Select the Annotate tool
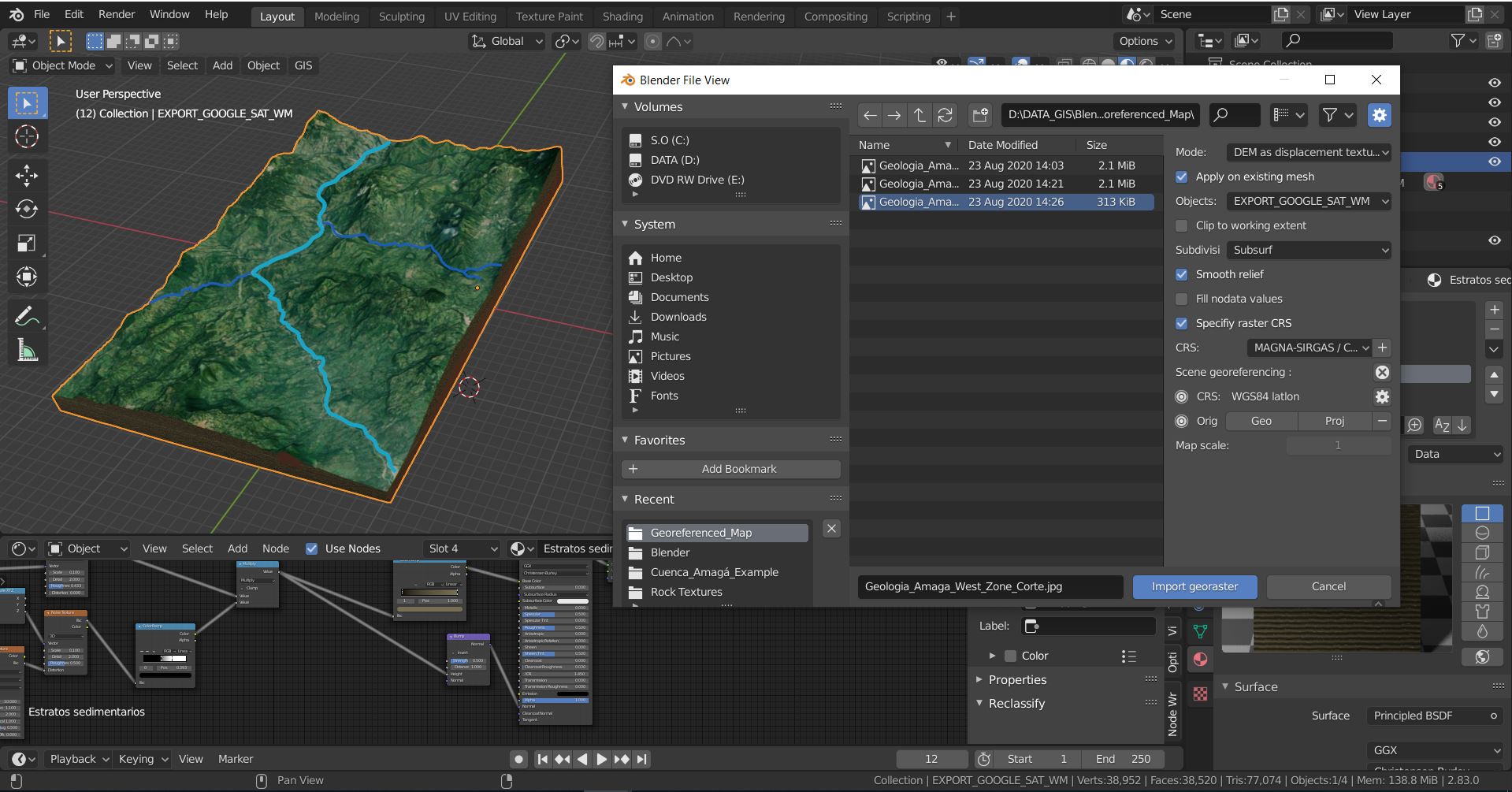The height and width of the screenshot is (792, 1512). 28,315
